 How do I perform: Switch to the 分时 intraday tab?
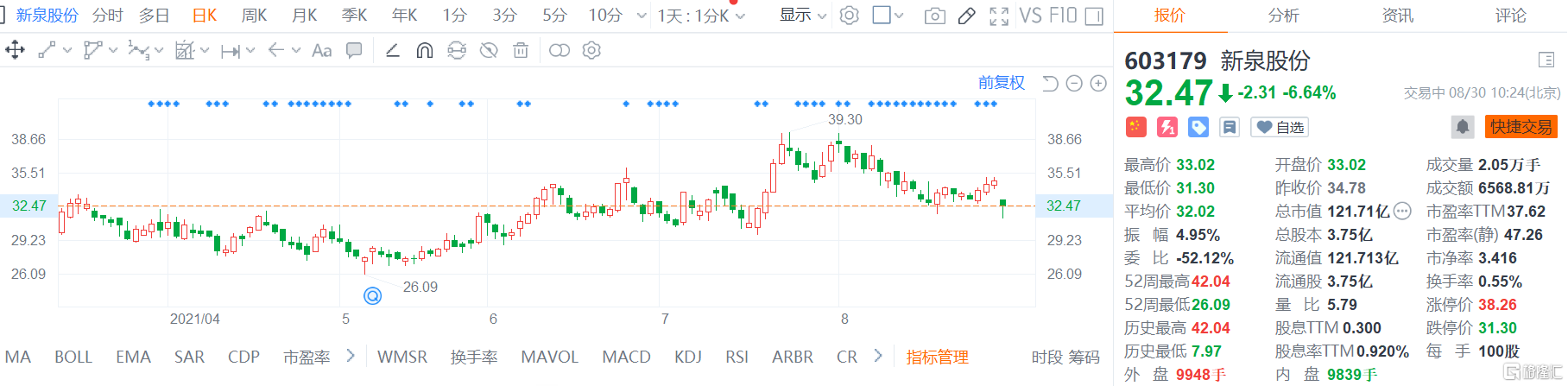tap(108, 16)
